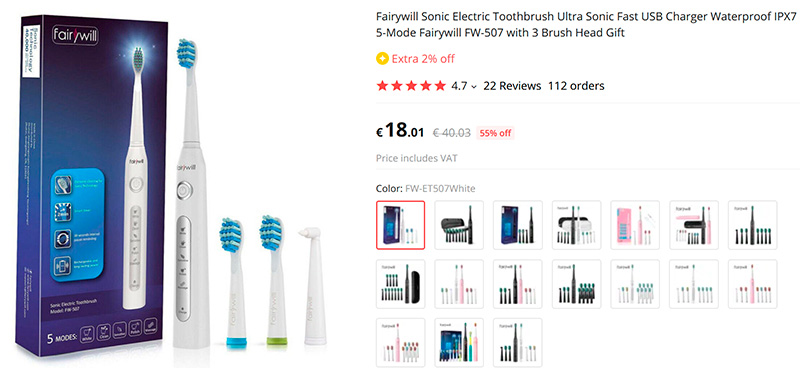Screen dimensions: 800x368
Task: Pick the pink toothbrush with pink box variant
Action: pos(635,225)
